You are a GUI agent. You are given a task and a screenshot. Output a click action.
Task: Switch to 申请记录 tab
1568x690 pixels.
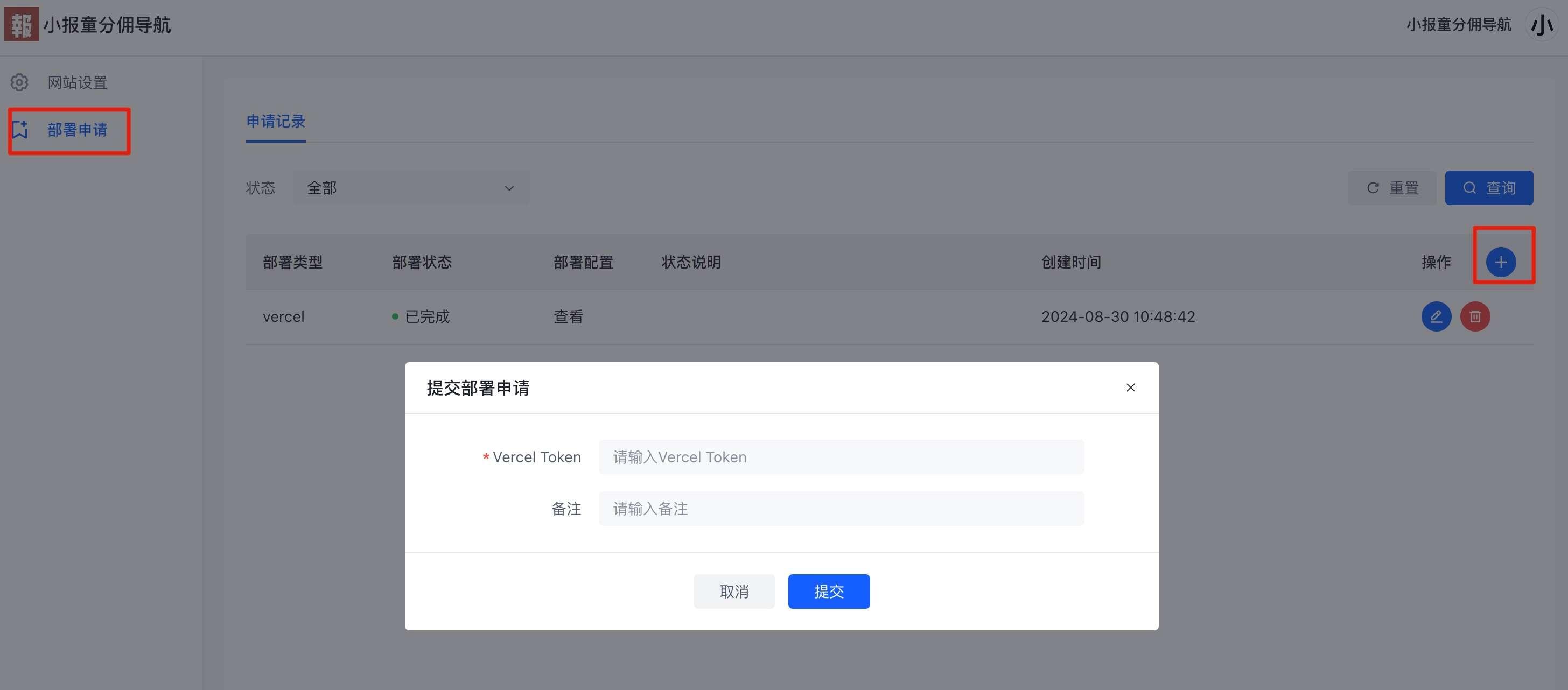point(275,121)
